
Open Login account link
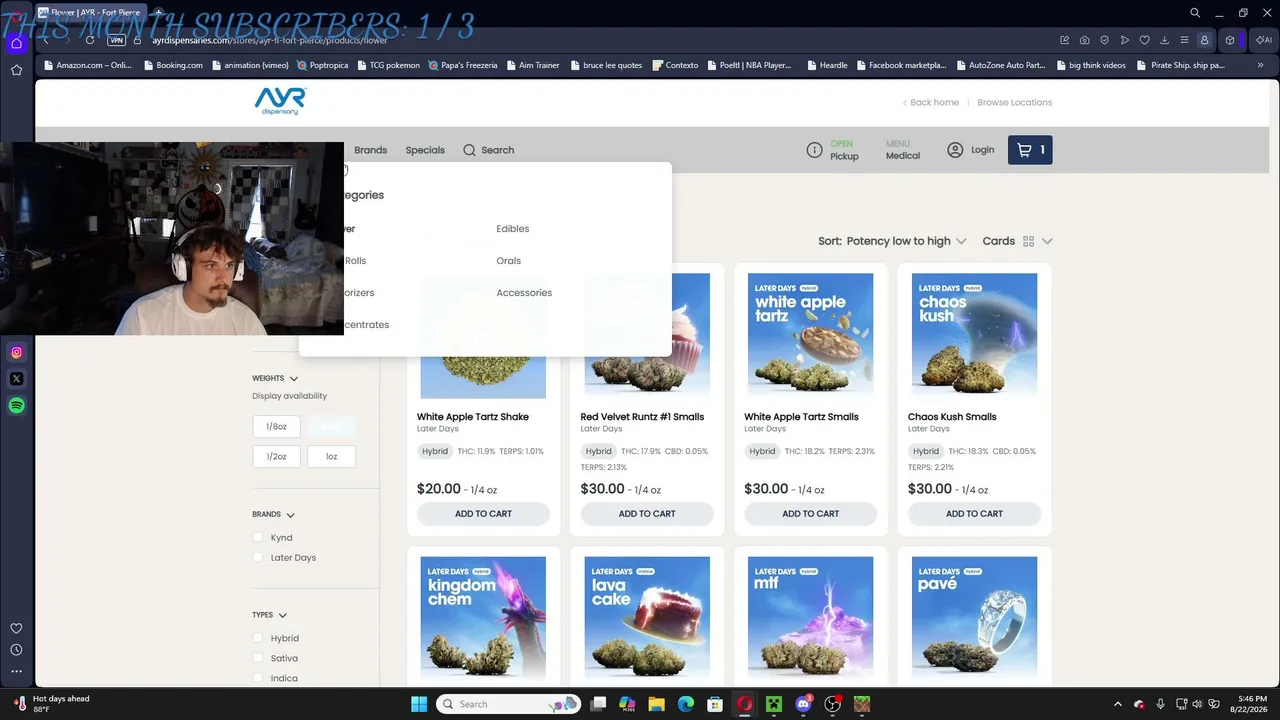pyautogui.click(x=970, y=150)
